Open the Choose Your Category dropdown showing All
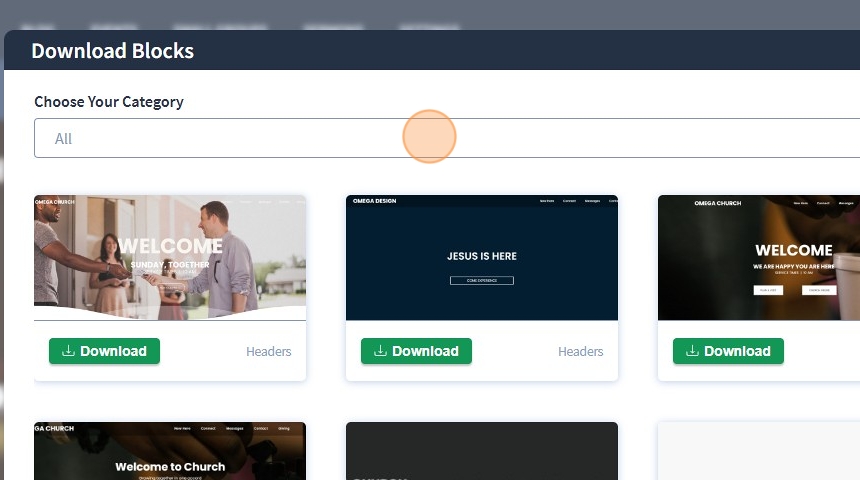This screenshot has height=480, width=860. tap(447, 138)
